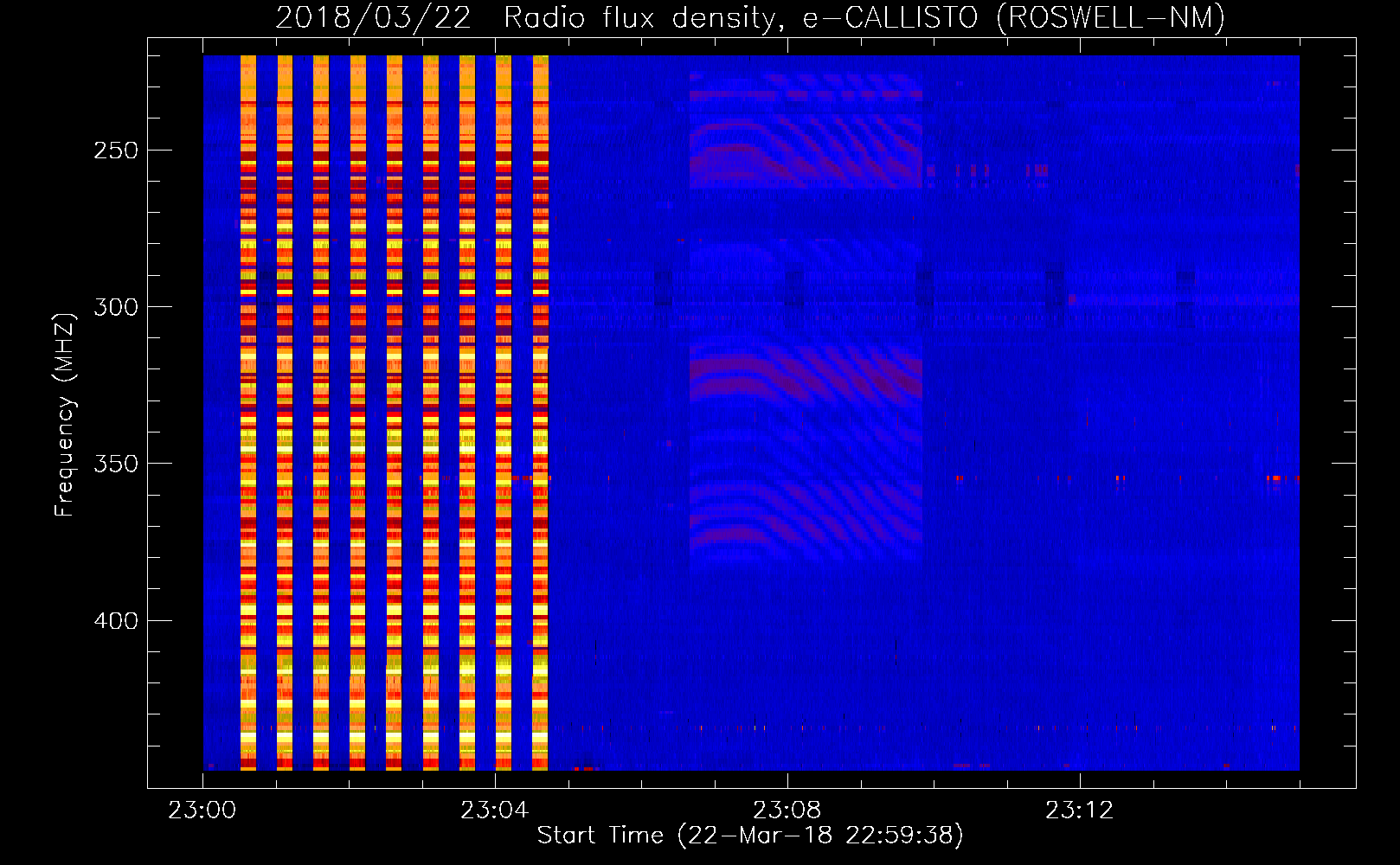Image resolution: width=1400 pixels, height=865 pixels.
Task: Click the date 2018/03/22 in the title
Action: [x=374, y=17]
